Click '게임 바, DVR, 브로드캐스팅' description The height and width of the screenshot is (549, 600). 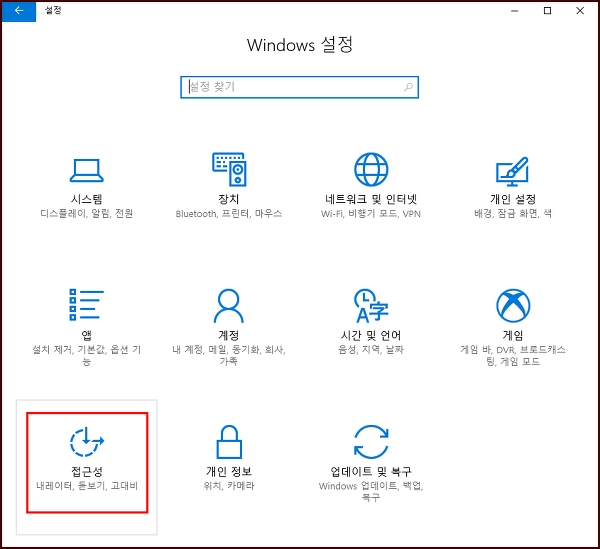pyautogui.click(x=513, y=355)
